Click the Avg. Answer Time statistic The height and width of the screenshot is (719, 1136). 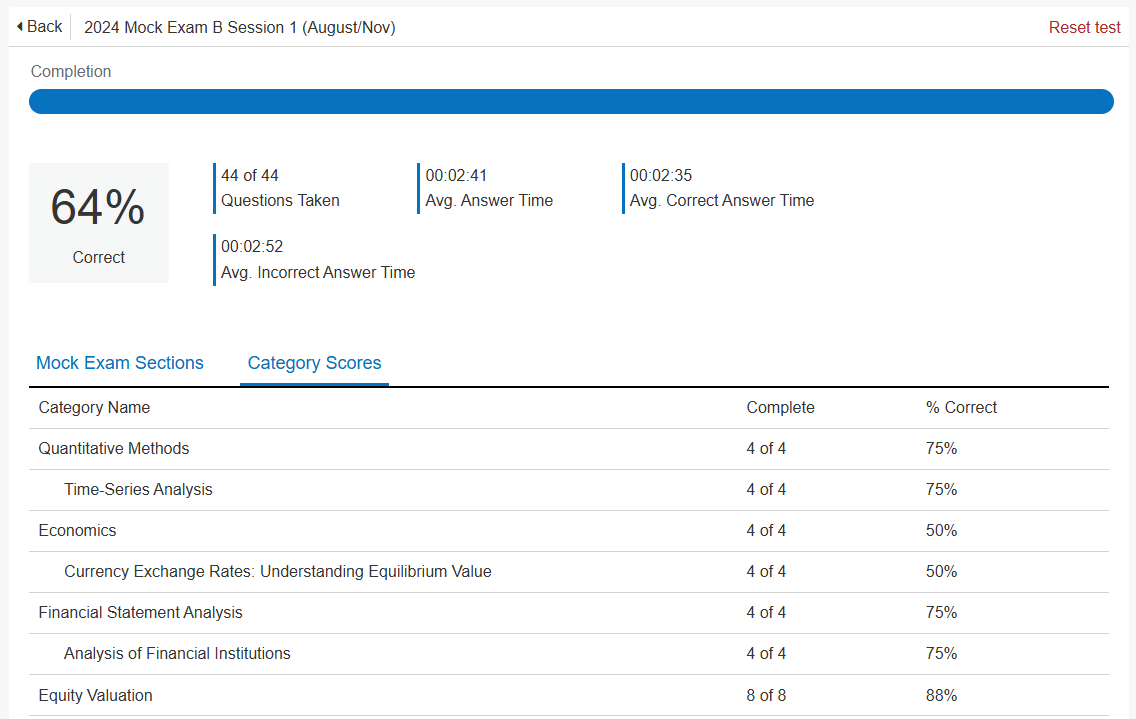coord(488,188)
